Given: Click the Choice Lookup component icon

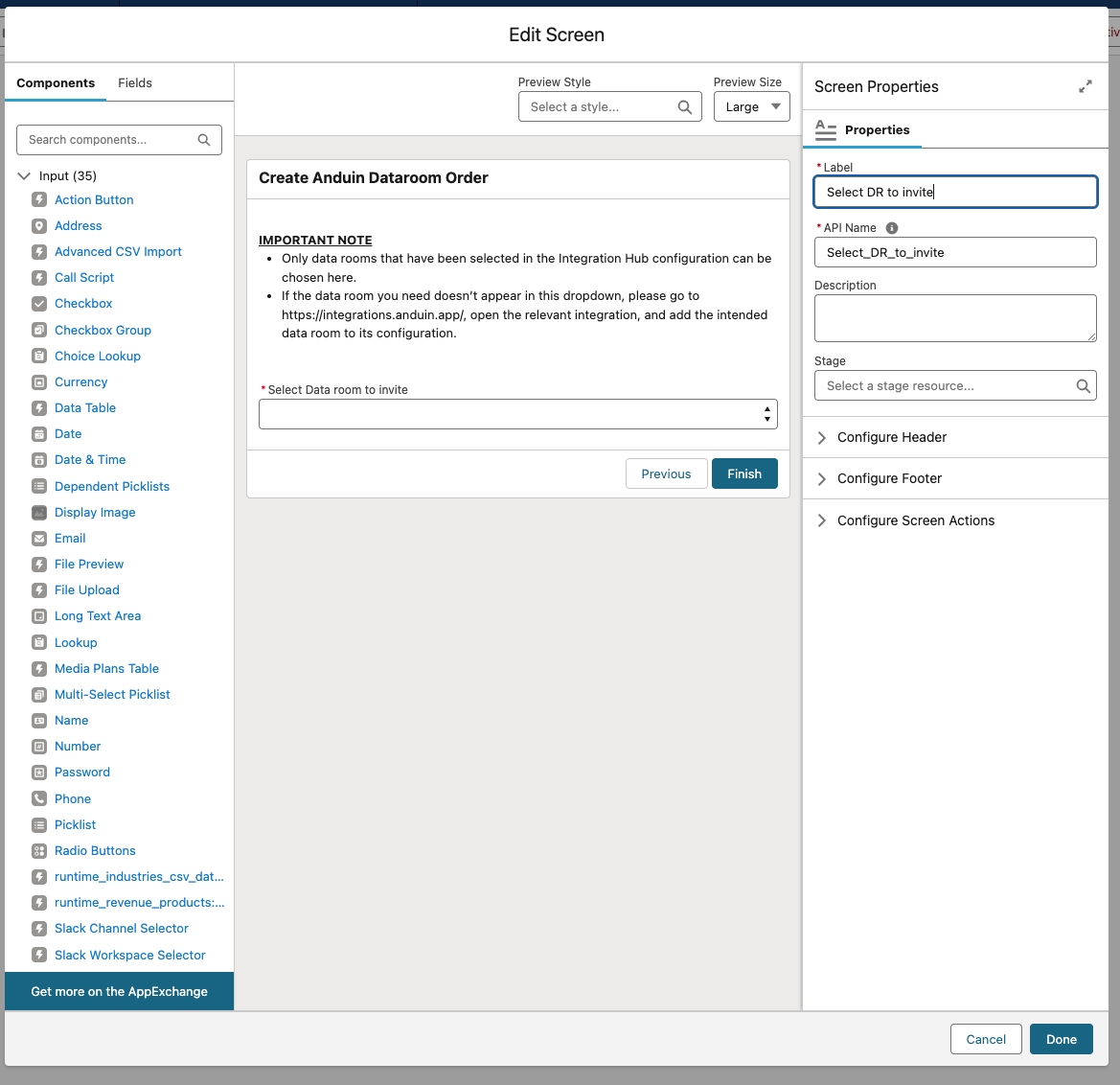Looking at the screenshot, I should coord(39,356).
